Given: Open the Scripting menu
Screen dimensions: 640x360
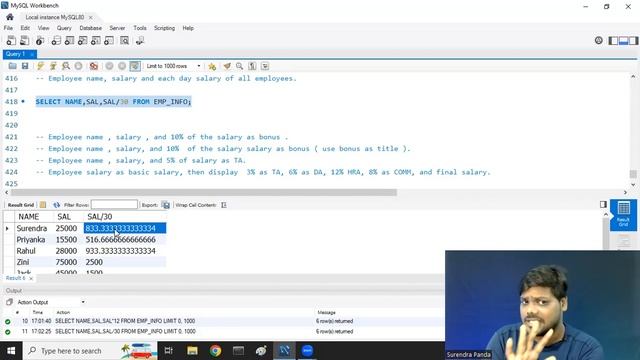Looking at the screenshot, I should pos(164,28).
